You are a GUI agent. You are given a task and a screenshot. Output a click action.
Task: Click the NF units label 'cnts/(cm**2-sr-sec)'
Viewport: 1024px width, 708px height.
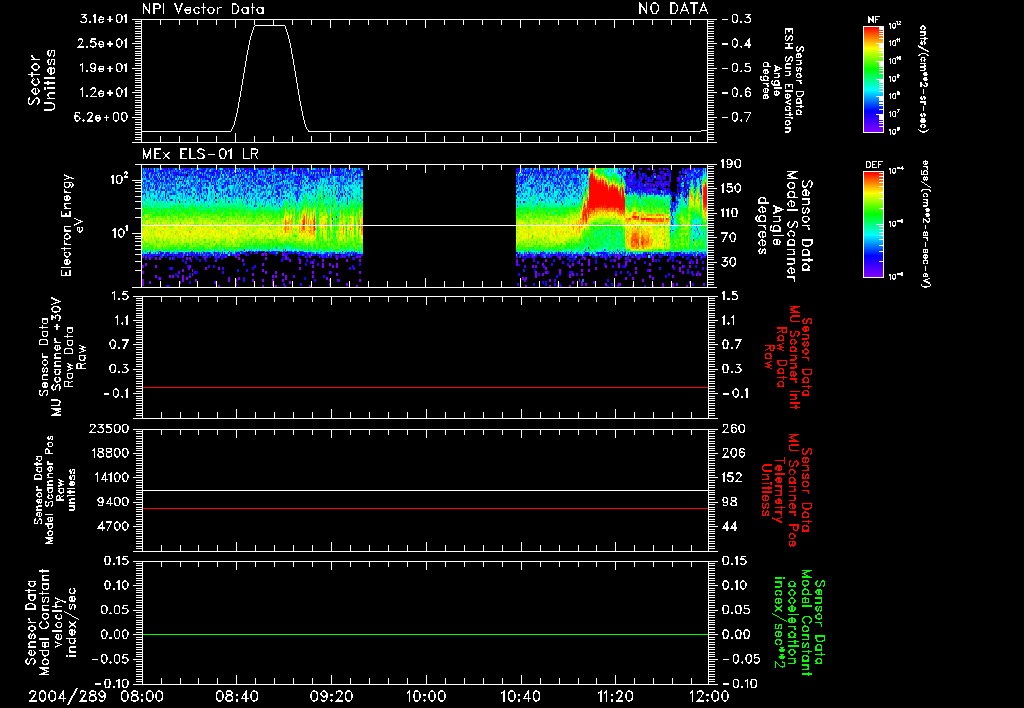[923, 78]
